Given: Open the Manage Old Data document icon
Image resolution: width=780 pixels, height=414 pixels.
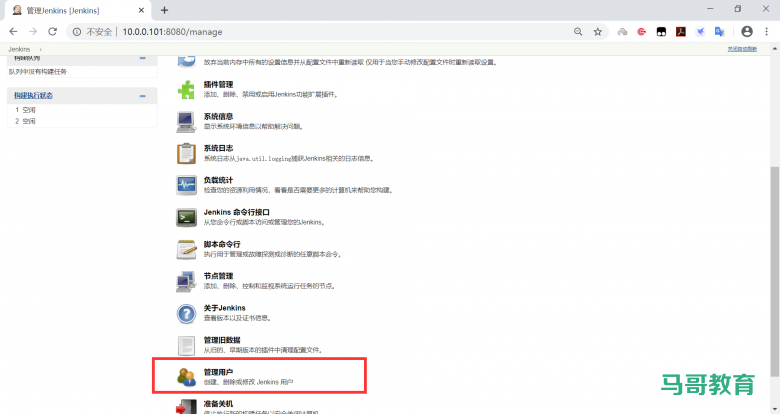Looking at the screenshot, I should pyautogui.click(x=187, y=345).
